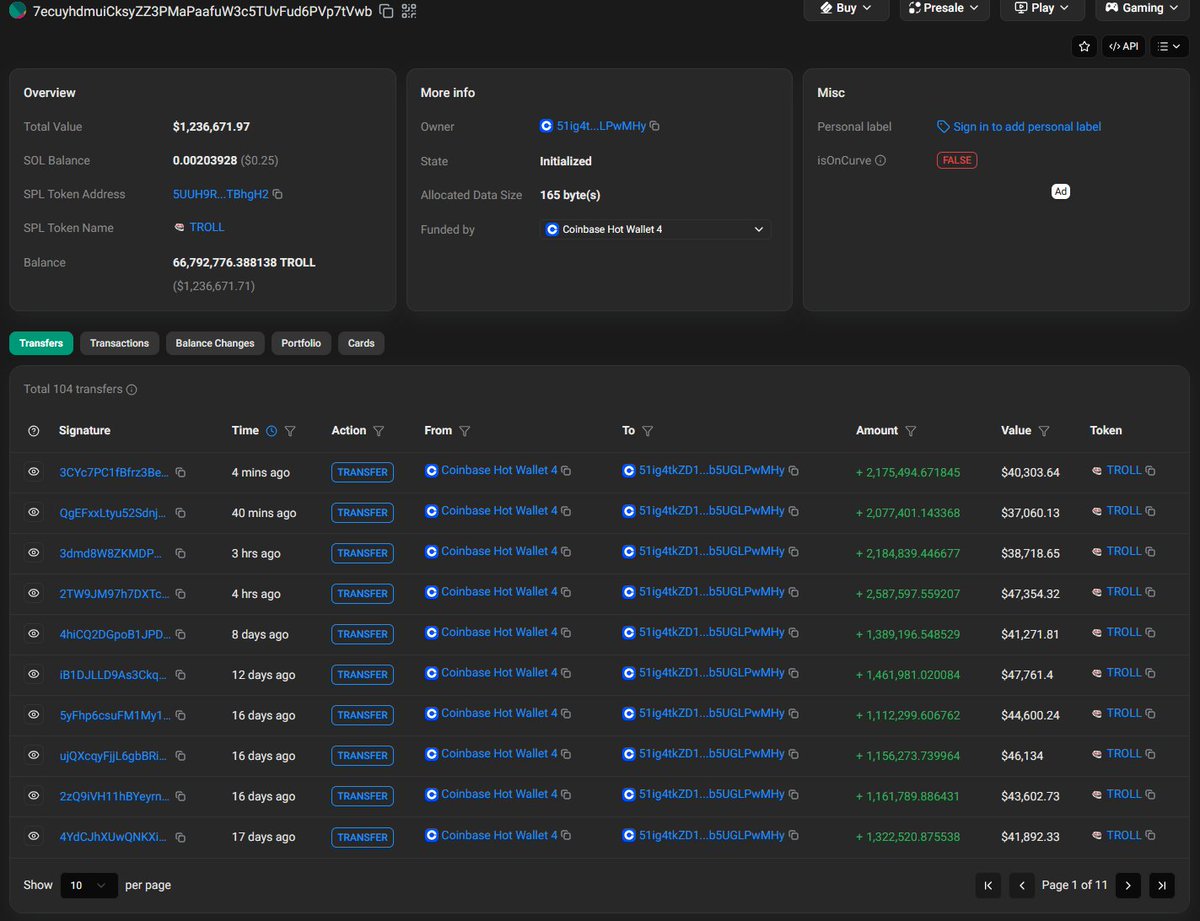
Task: Expand the Presale dropdown menu
Action: pyautogui.click(x=945, y=8)
